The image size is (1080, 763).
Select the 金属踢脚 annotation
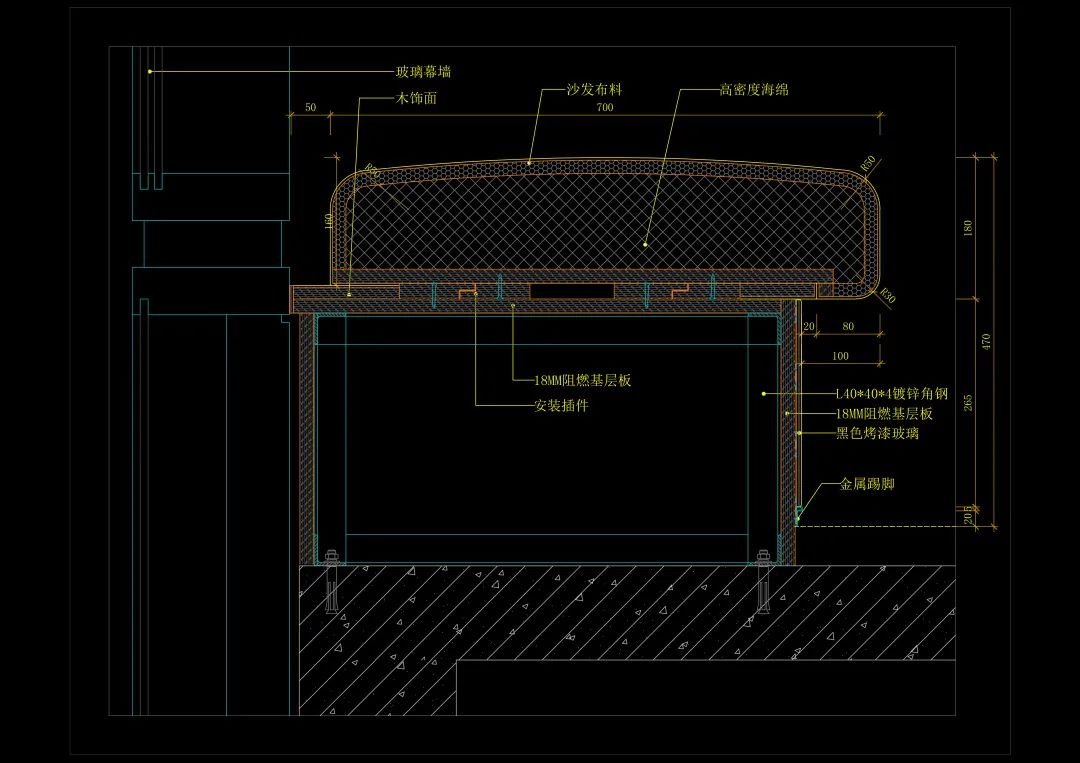click(866, 484)
